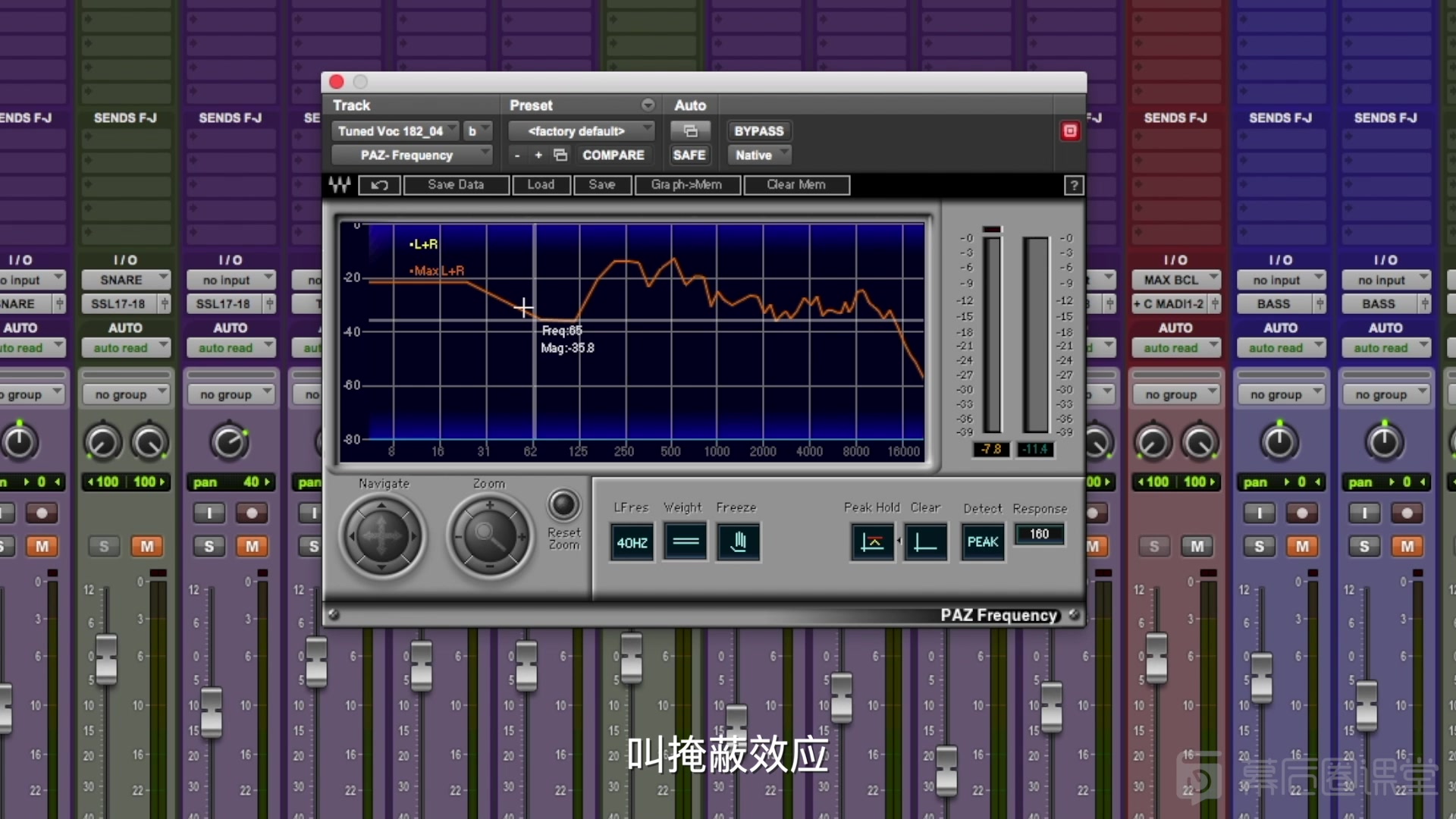Click the Reset Zoom knob
This screenshot has height=819, width=1456.
coord(563,504)
